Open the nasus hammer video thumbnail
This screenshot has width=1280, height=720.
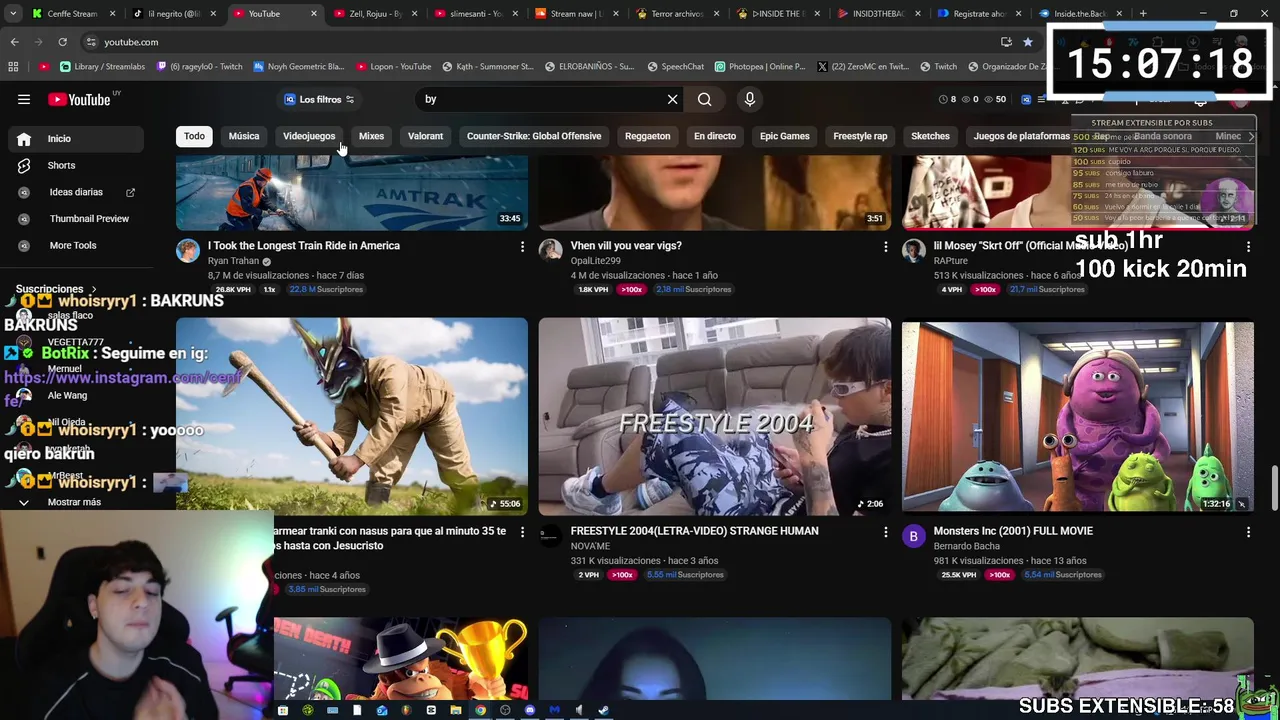tap(352, 416)
